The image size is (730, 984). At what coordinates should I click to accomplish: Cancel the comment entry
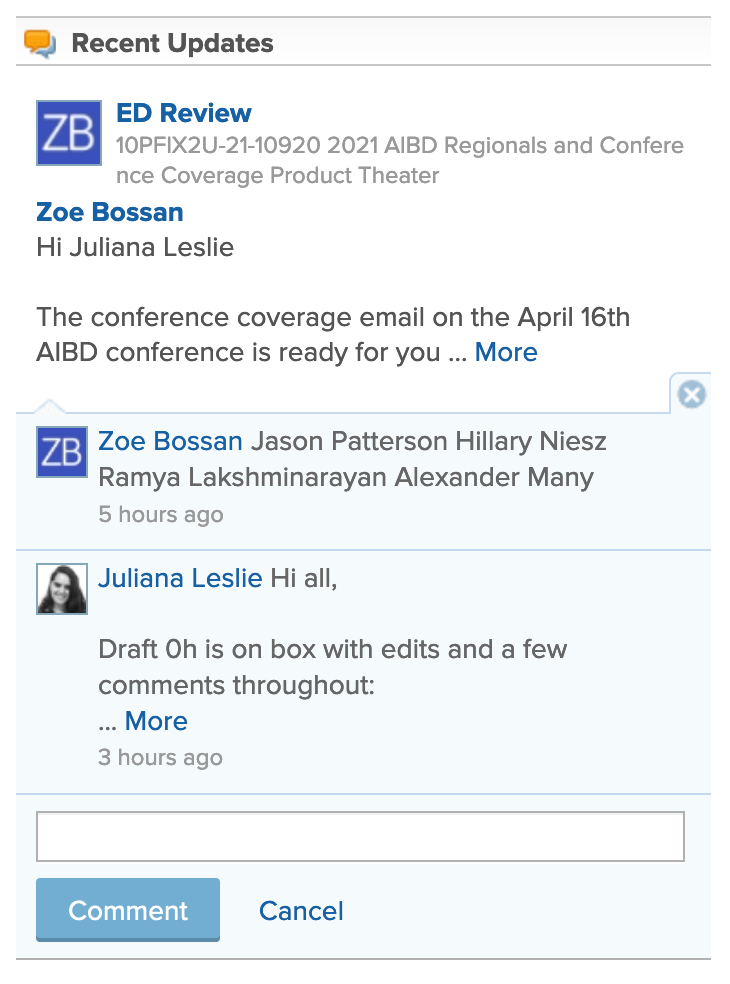tap(301, 911)
